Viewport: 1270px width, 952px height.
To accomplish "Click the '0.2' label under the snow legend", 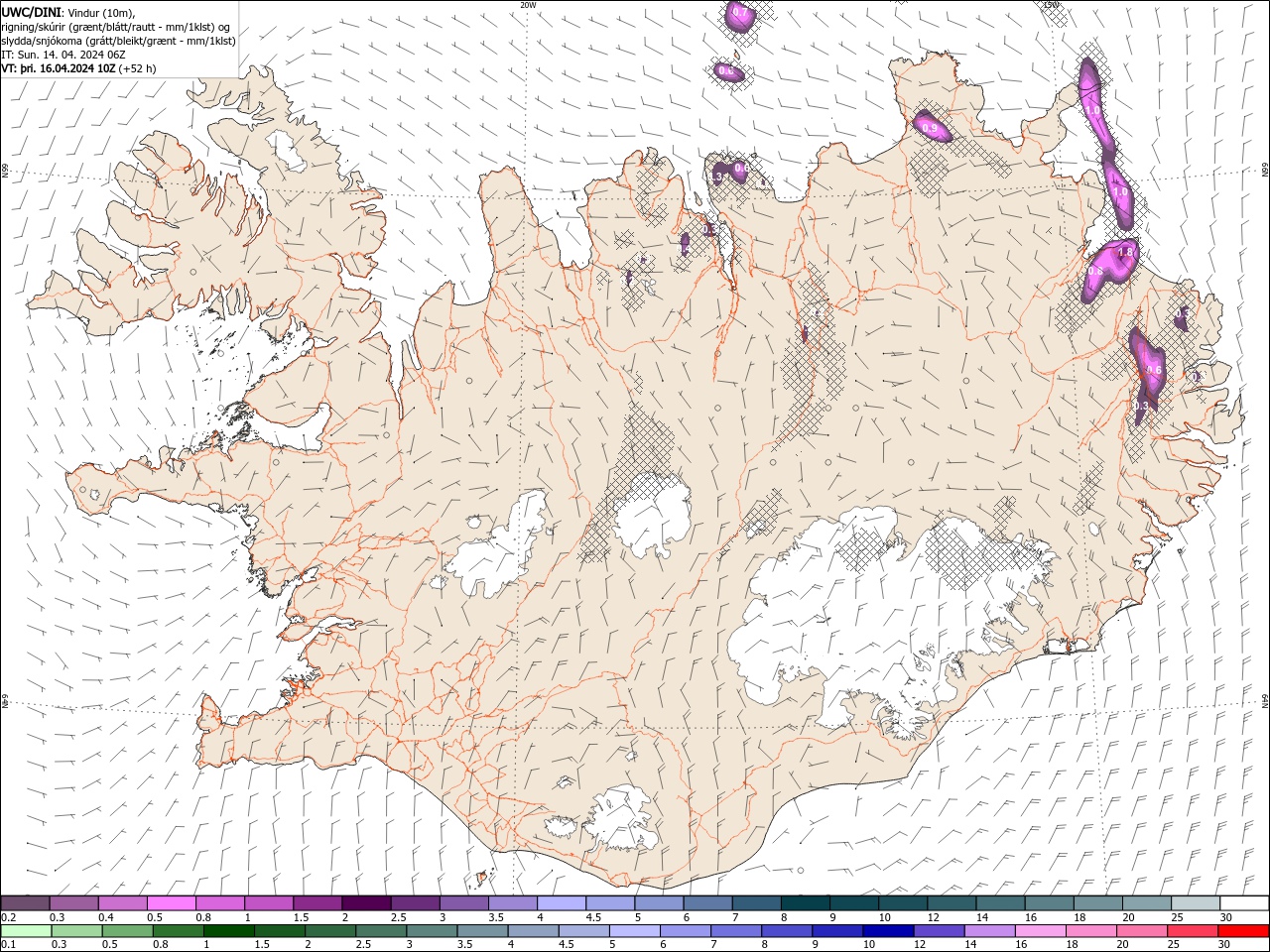I will click(10, 917).
